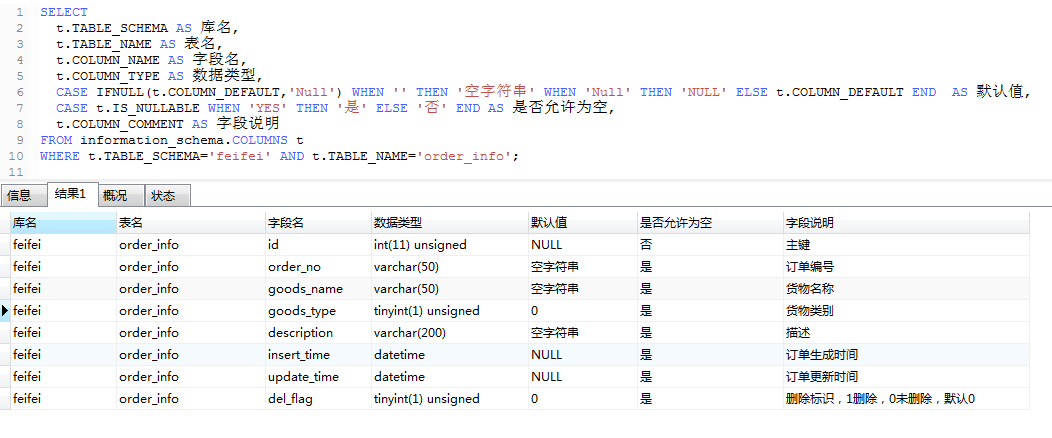This screenshot has height=438, width=1052.
Task: Click the 主键 comment cell
Action: (906, 245)
